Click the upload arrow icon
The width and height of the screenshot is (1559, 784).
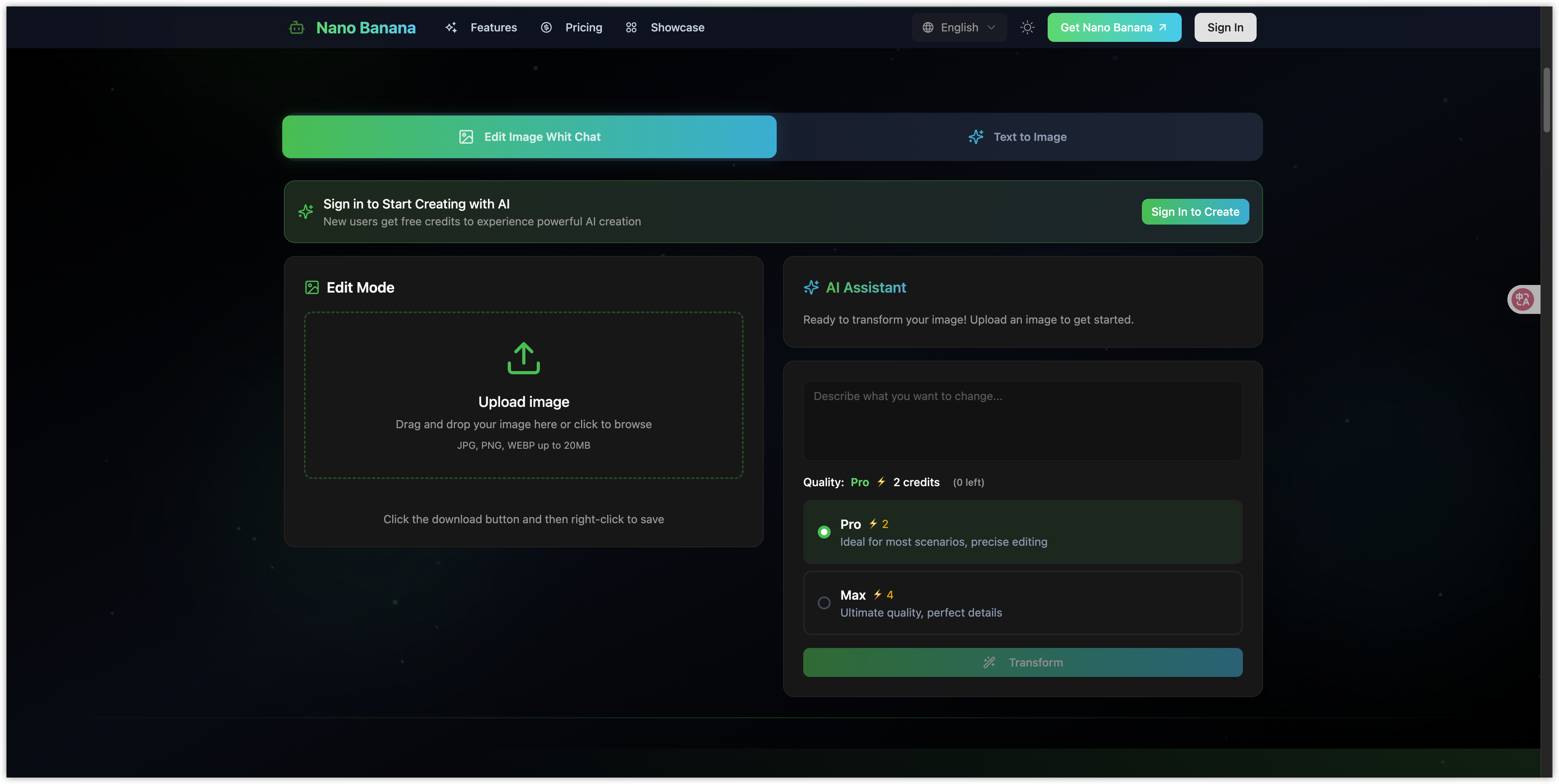click(x=523, y=358)
